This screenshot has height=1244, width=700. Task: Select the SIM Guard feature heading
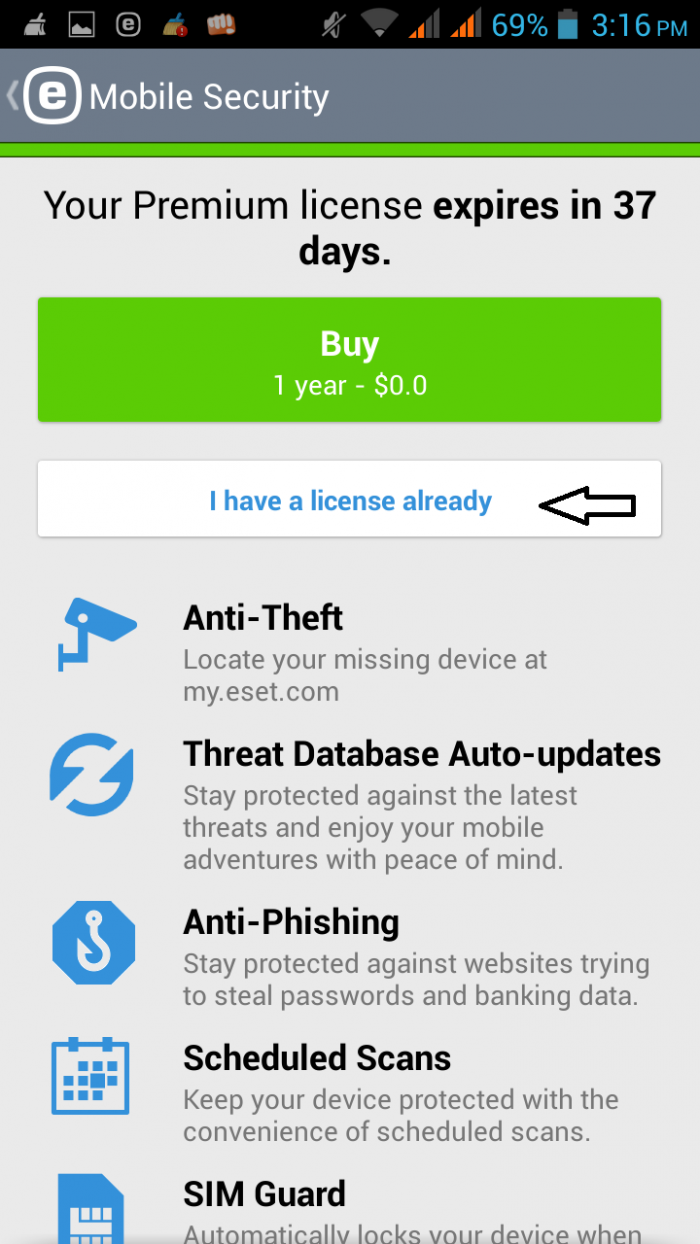click(x=264, y=1193)
